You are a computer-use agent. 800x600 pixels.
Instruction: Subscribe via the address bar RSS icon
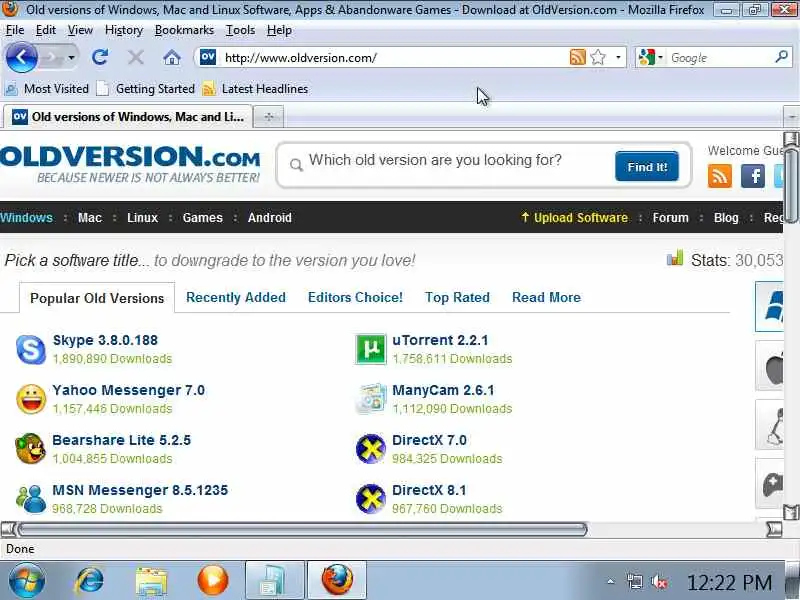(578, 57)
